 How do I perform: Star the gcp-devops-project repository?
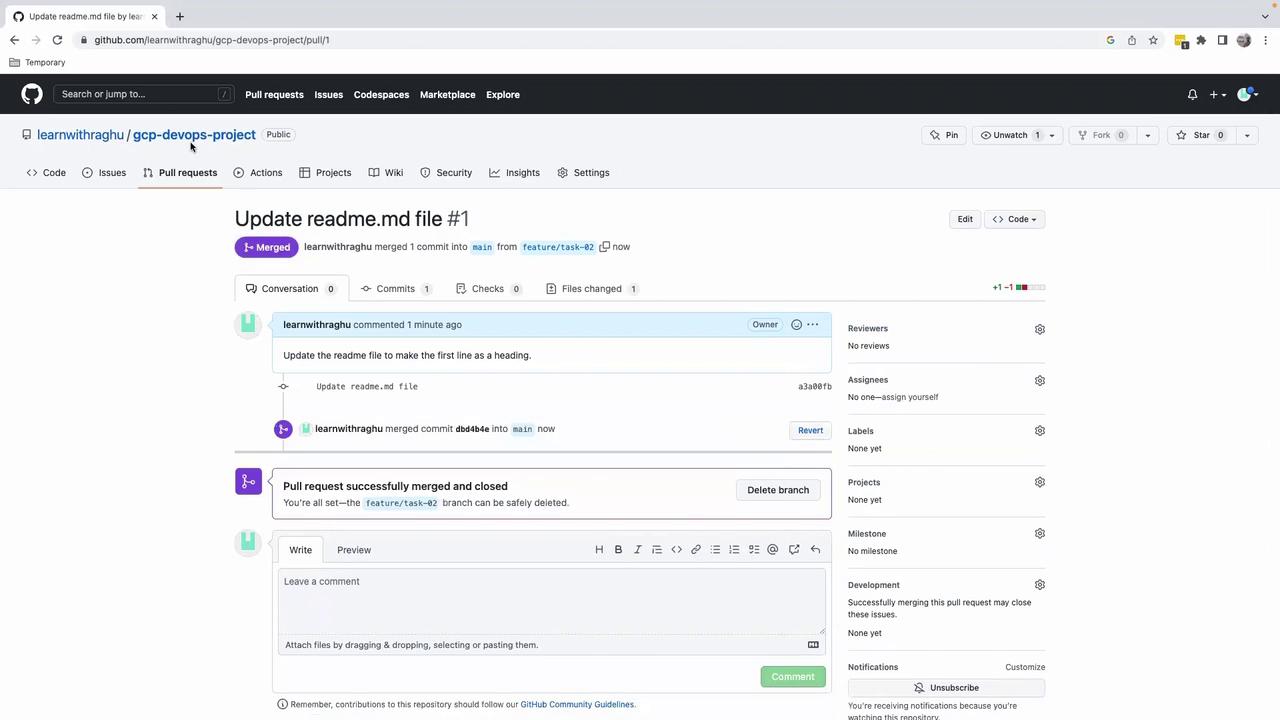pyautogui.click(x=1201, y=135)
